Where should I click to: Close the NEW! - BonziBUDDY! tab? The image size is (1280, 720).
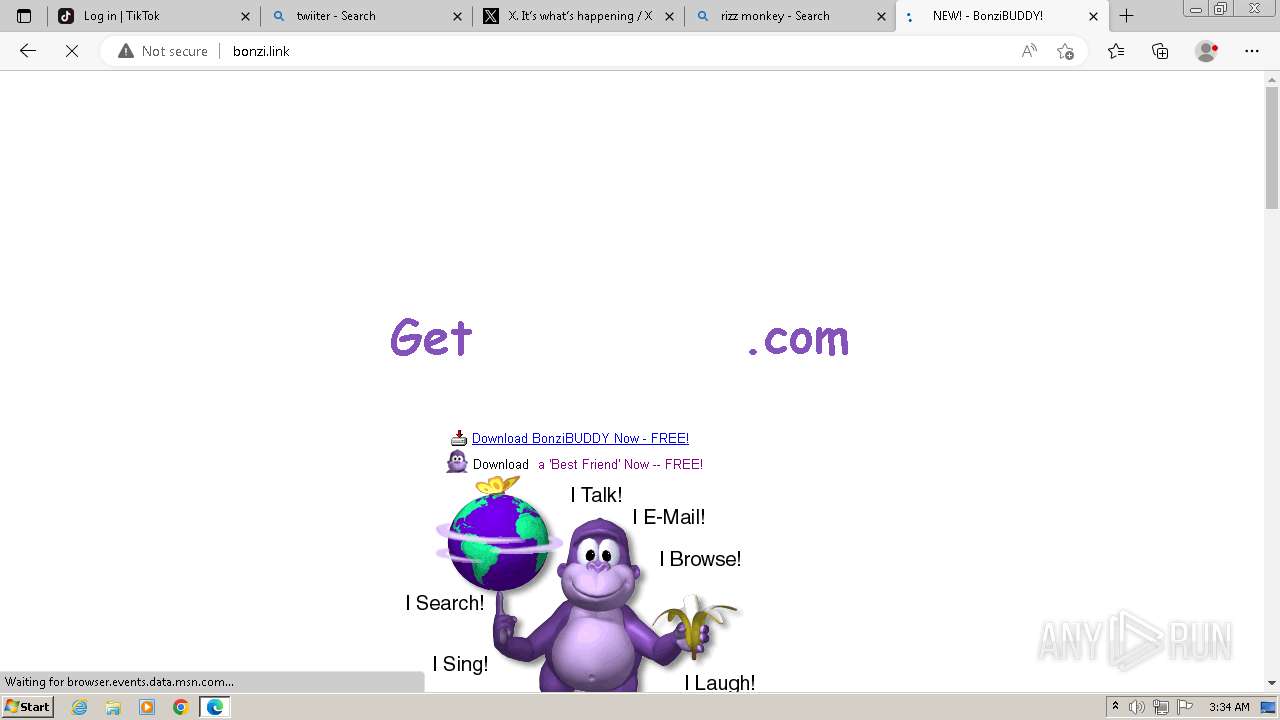(x=1093, y=16)
